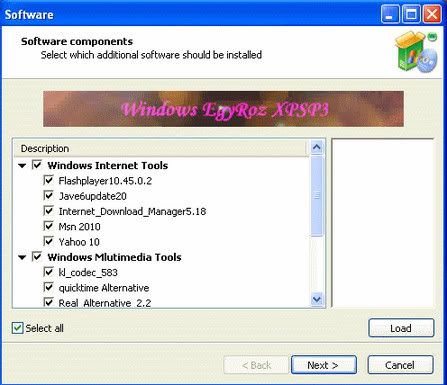Select the Internet_Download_Manager5.18 text
The width and height of the screenshot is (447, 385).
click(x=132, y=211)
